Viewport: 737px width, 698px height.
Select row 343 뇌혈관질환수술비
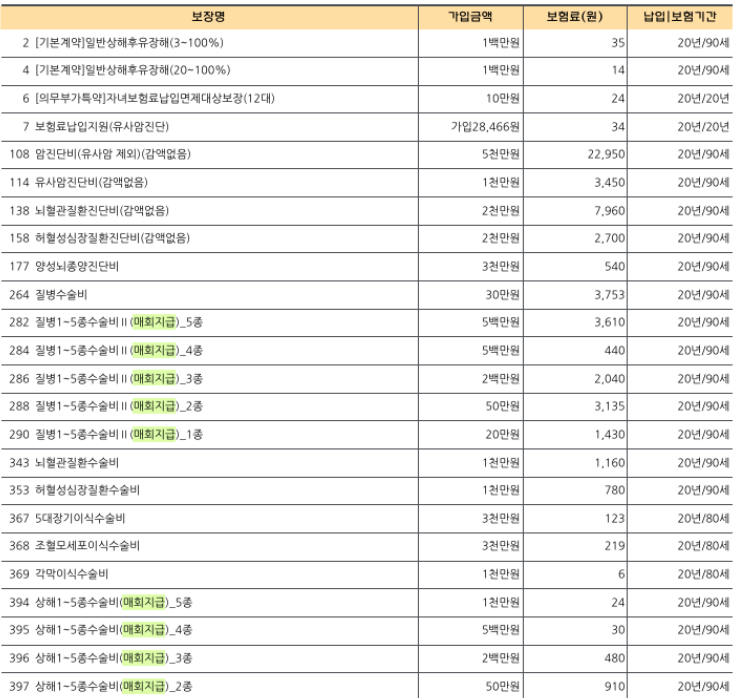(367, 463)
